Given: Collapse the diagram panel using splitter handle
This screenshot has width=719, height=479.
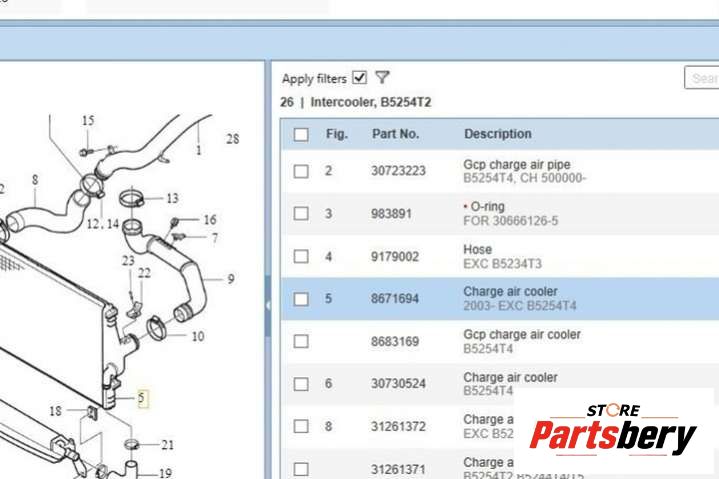Looking at the screenshot, I should [268, 303].
